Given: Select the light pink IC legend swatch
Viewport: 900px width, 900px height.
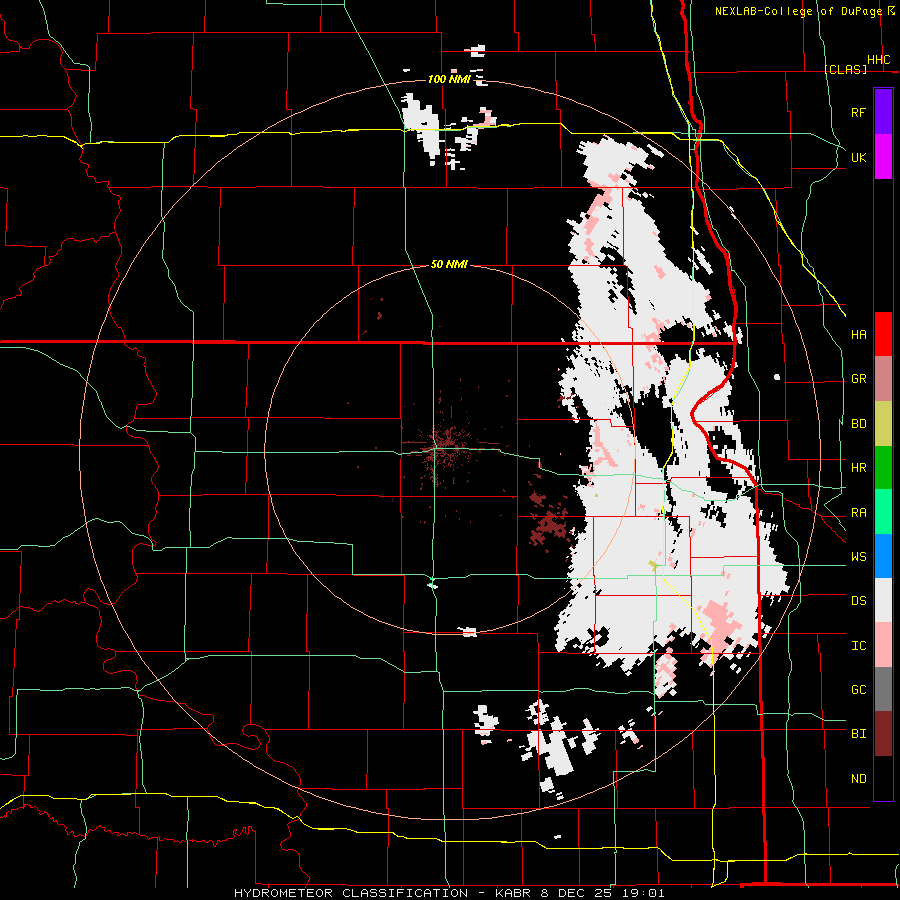Looking at the screenshot, I should pyautogui.click(x=883, y=645).
